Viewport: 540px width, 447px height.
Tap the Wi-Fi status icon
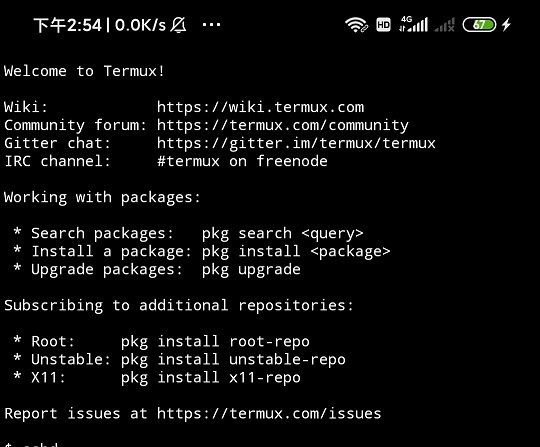click(x=356, y=25)
